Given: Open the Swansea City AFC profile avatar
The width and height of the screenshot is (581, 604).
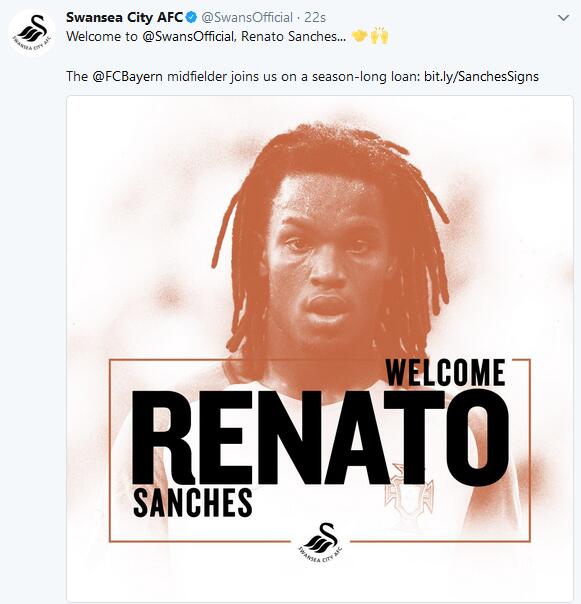Looking at the screenshot, I should click(32, 32).
